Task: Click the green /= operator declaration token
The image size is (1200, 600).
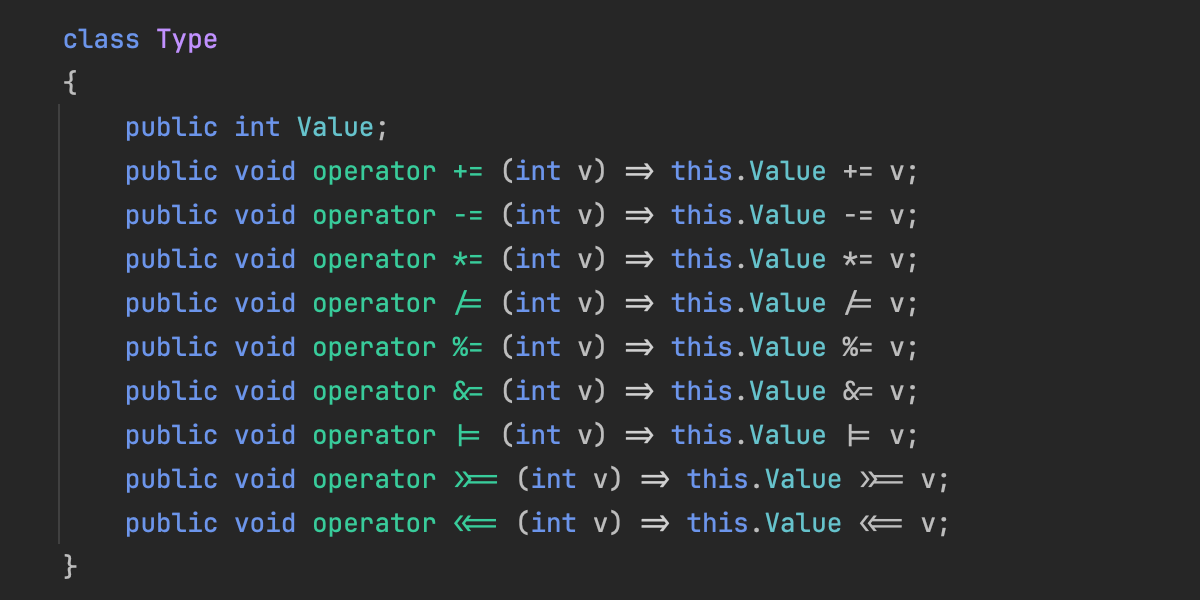Action: (x=468, y=304)
